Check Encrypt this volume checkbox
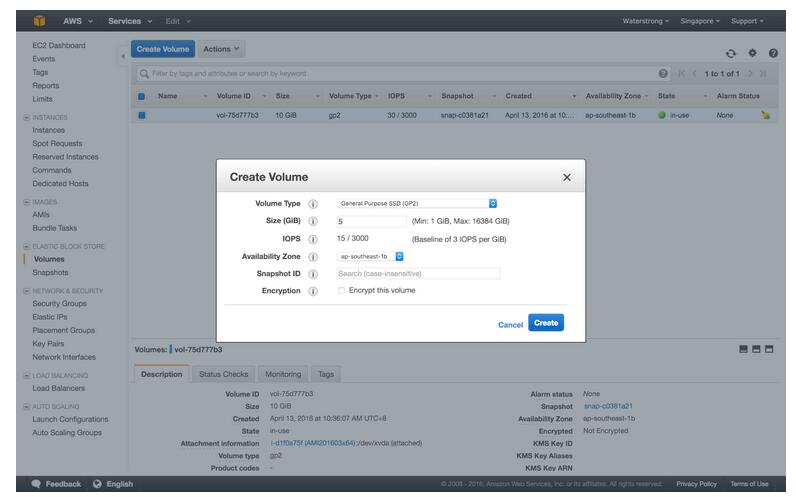The height and width of the screenshot is (497, 796). click(x=341, y=290)
